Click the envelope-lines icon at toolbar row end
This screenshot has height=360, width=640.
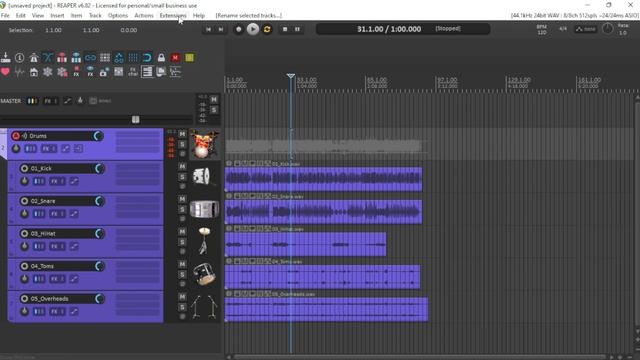175,72
